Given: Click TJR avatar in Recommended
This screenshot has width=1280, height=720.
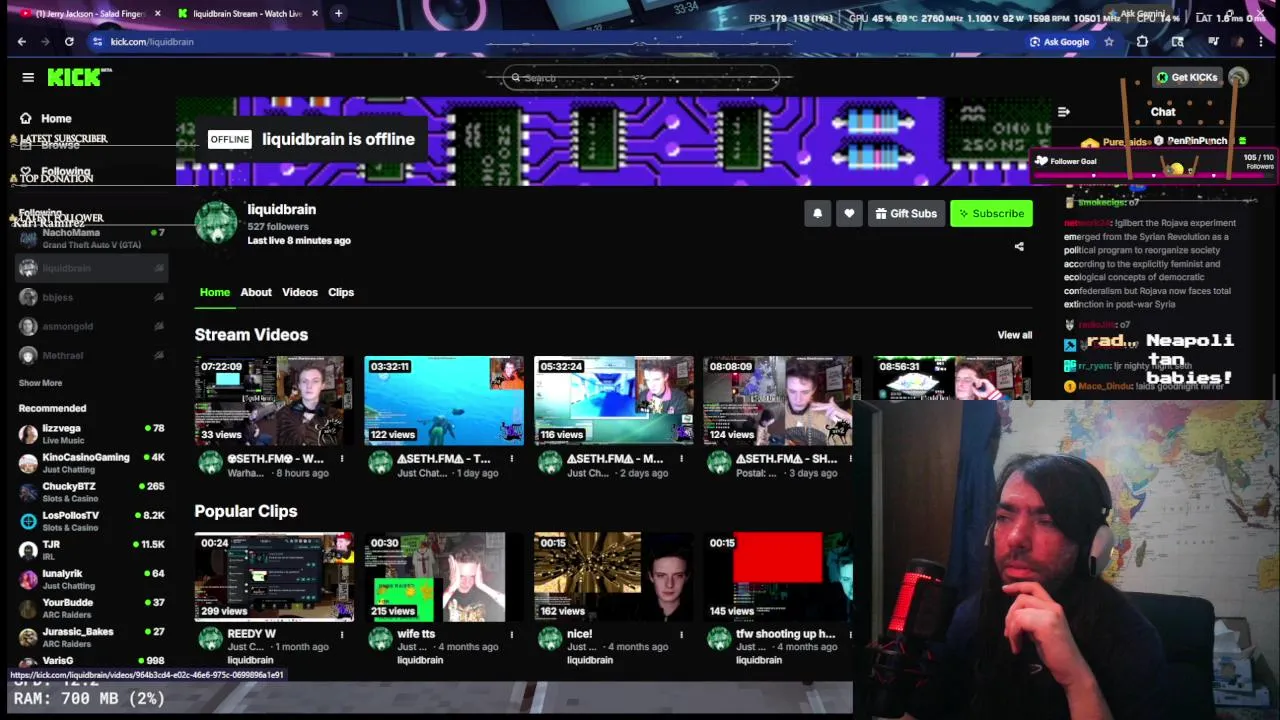Looking at the screenshot, I should [x=28, y=550].
